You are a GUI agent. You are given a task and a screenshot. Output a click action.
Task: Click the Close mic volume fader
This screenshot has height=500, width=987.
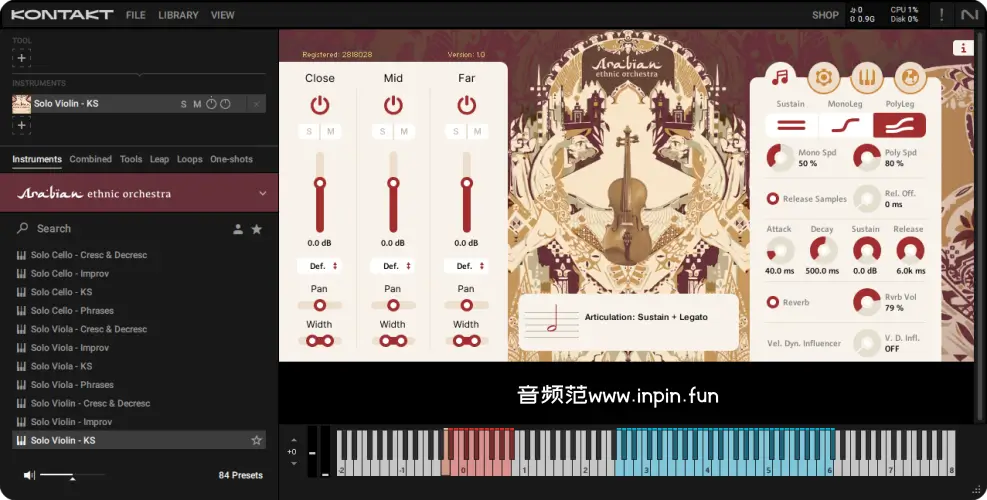click(320, 193)
